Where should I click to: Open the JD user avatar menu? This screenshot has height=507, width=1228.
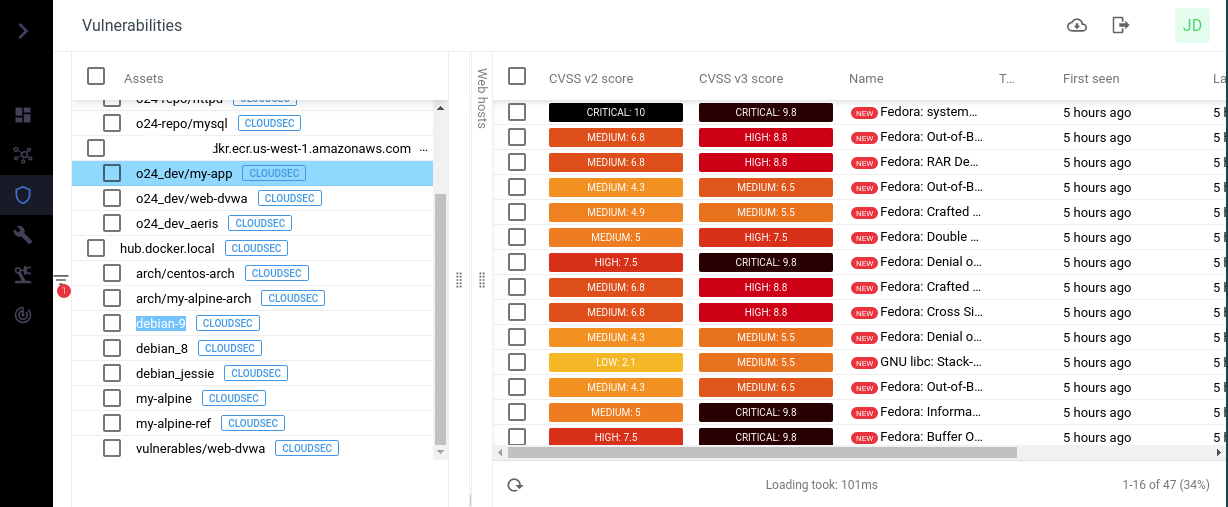point(1192,25)
